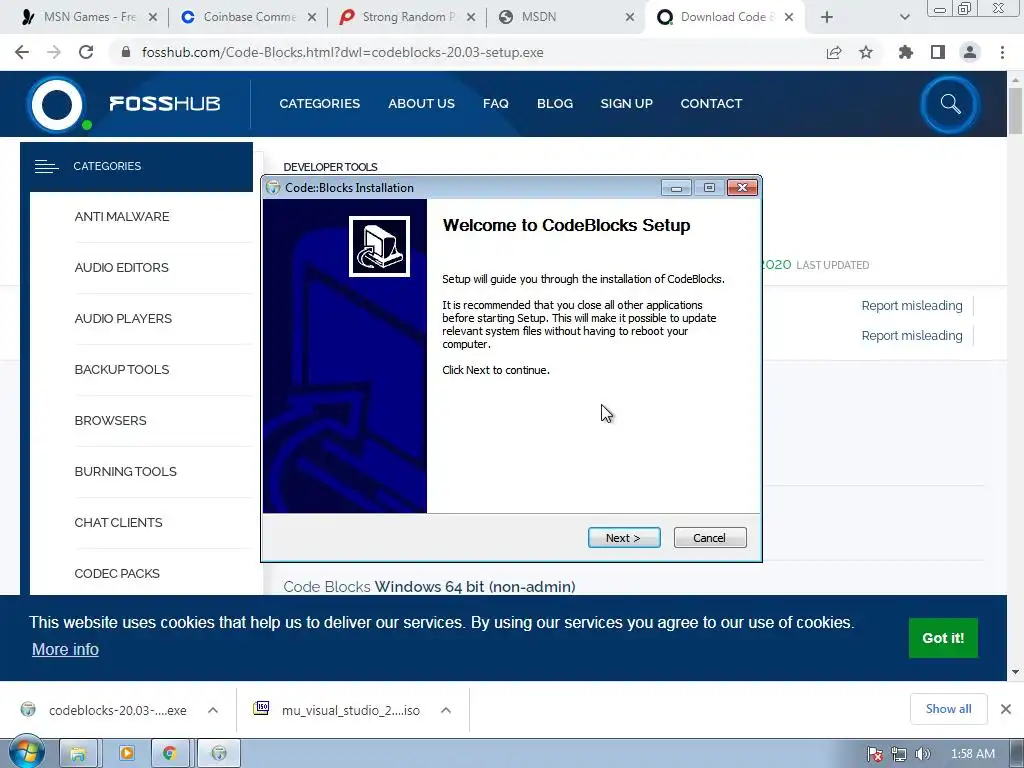1024x768 pixels.
Task: Click the network tray icon
Action: click(899, 754)
